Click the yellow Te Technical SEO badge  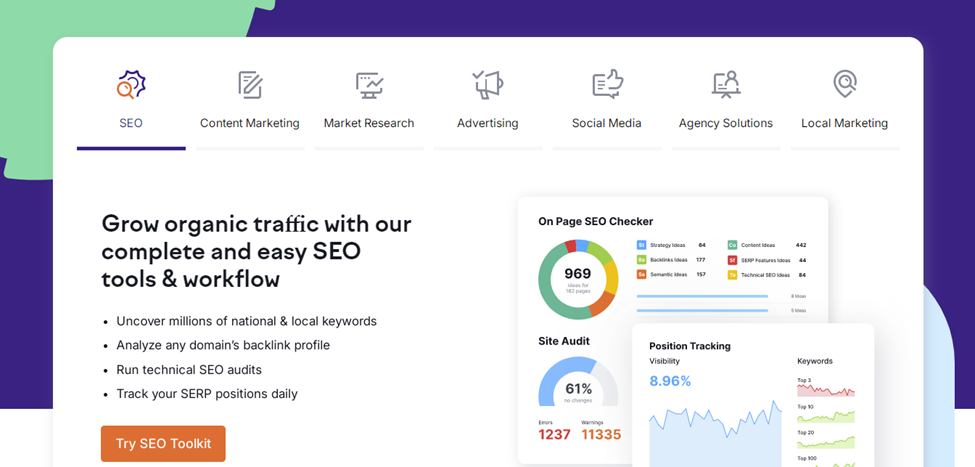point(732,274)
